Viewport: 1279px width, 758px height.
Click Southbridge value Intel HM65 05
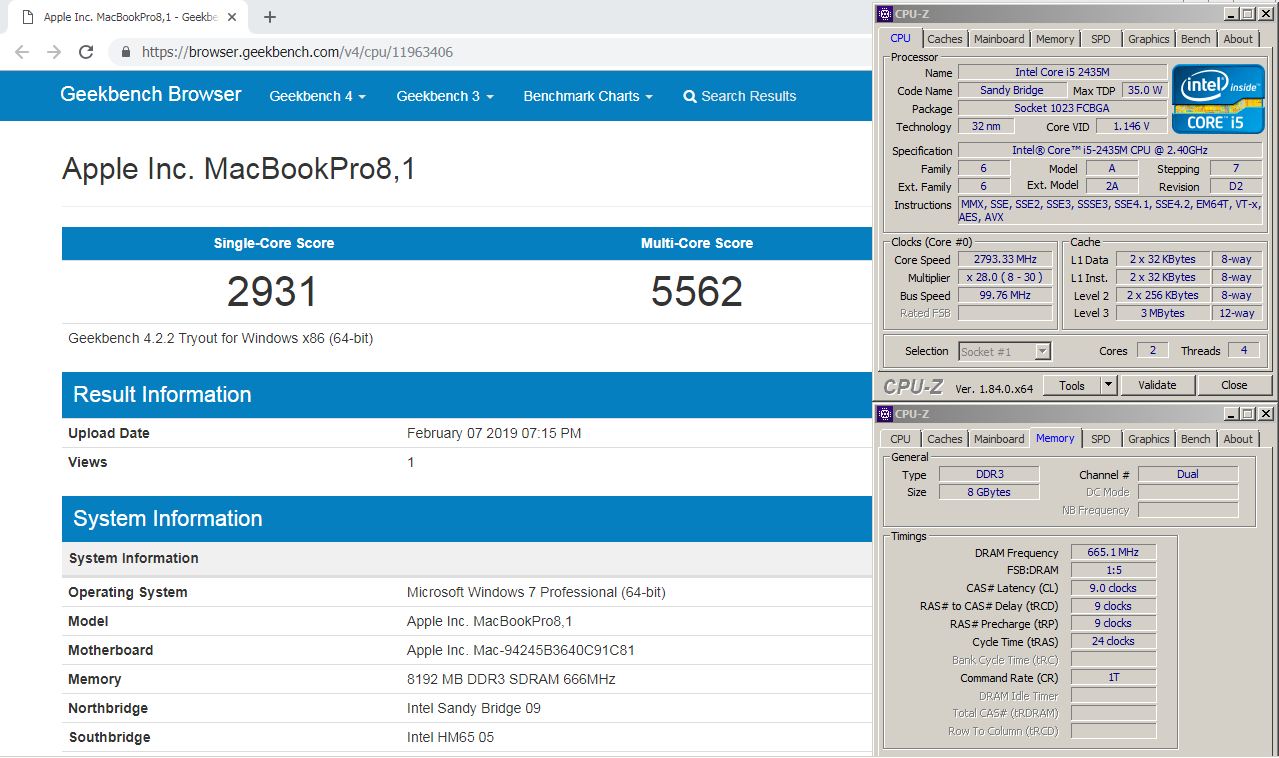(450, 737)
